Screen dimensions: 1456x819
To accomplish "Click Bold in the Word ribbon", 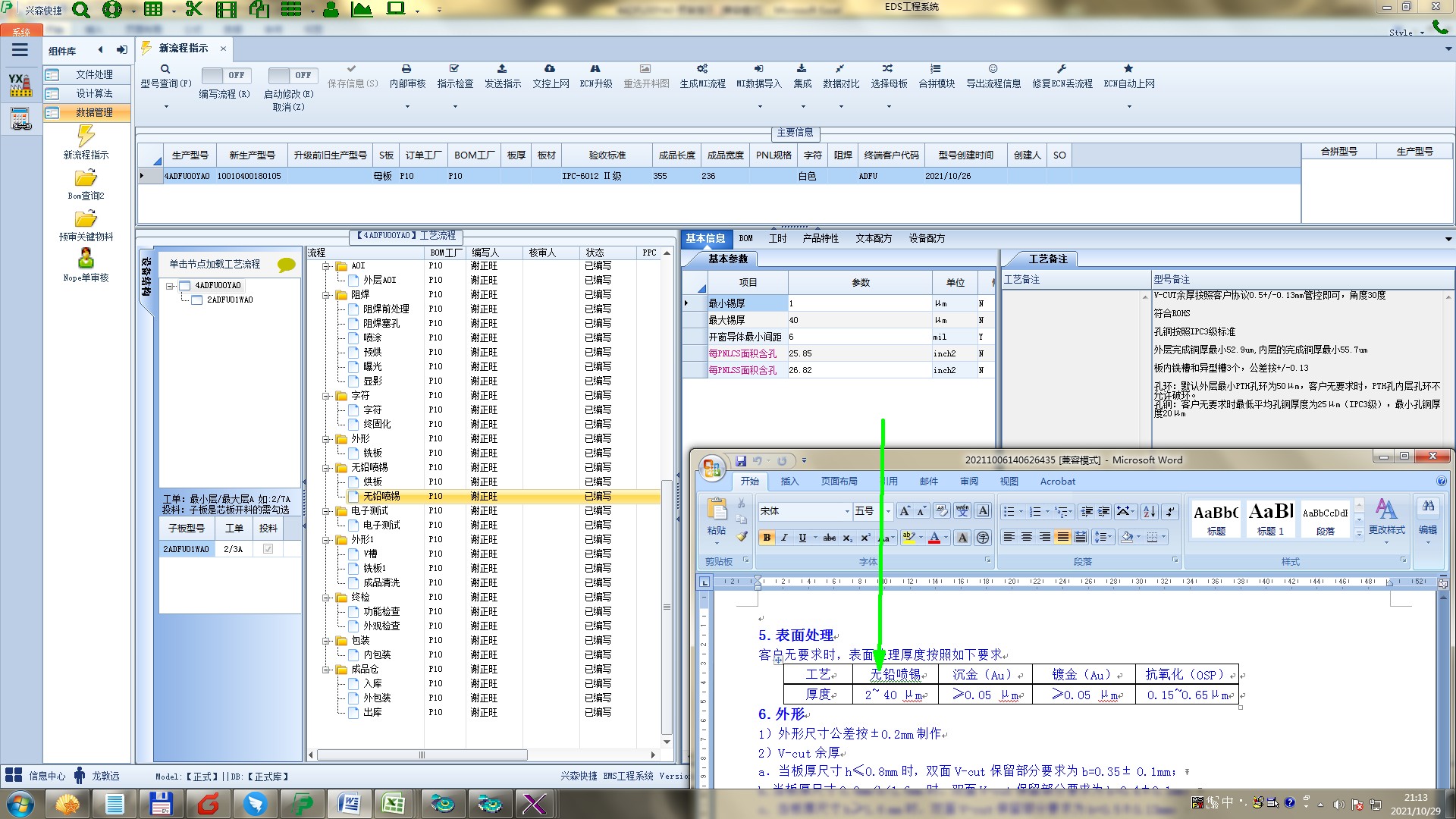I will pos(767,538).
